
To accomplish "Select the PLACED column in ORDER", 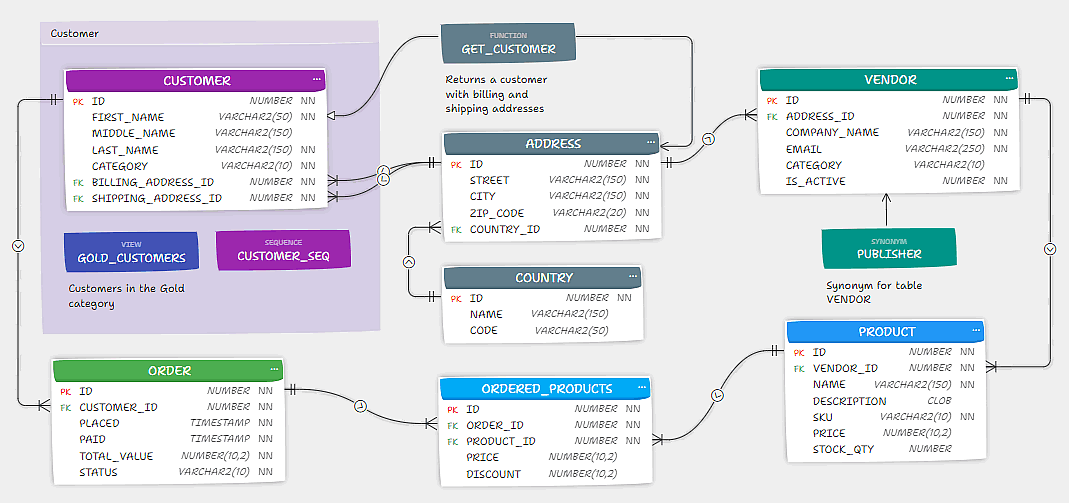I will click(169, 423).
